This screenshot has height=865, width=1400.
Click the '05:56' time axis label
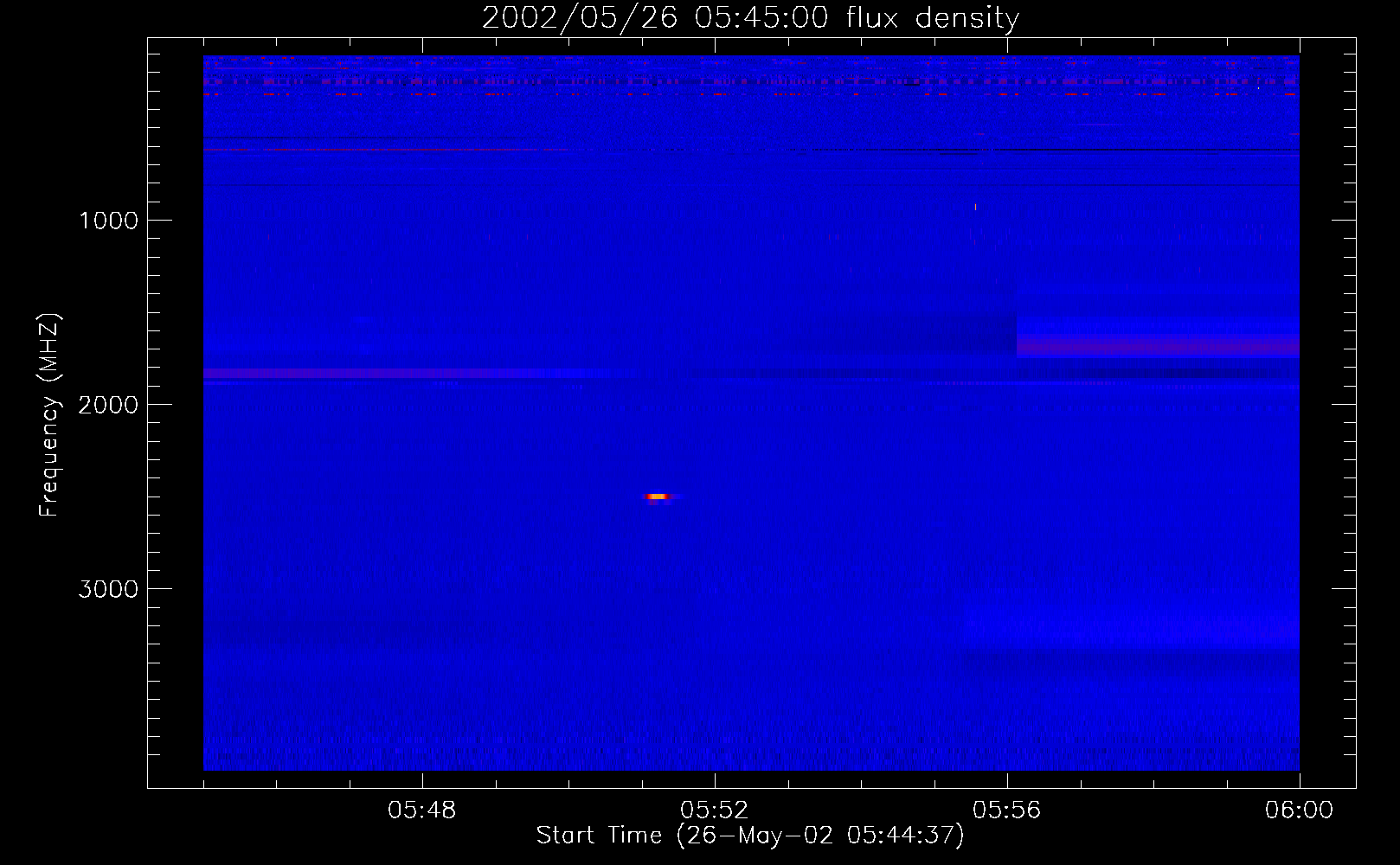pos(1007,811)
